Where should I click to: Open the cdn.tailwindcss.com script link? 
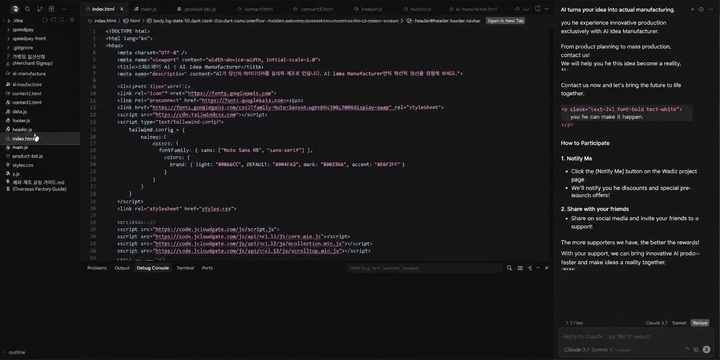[195, 115]
